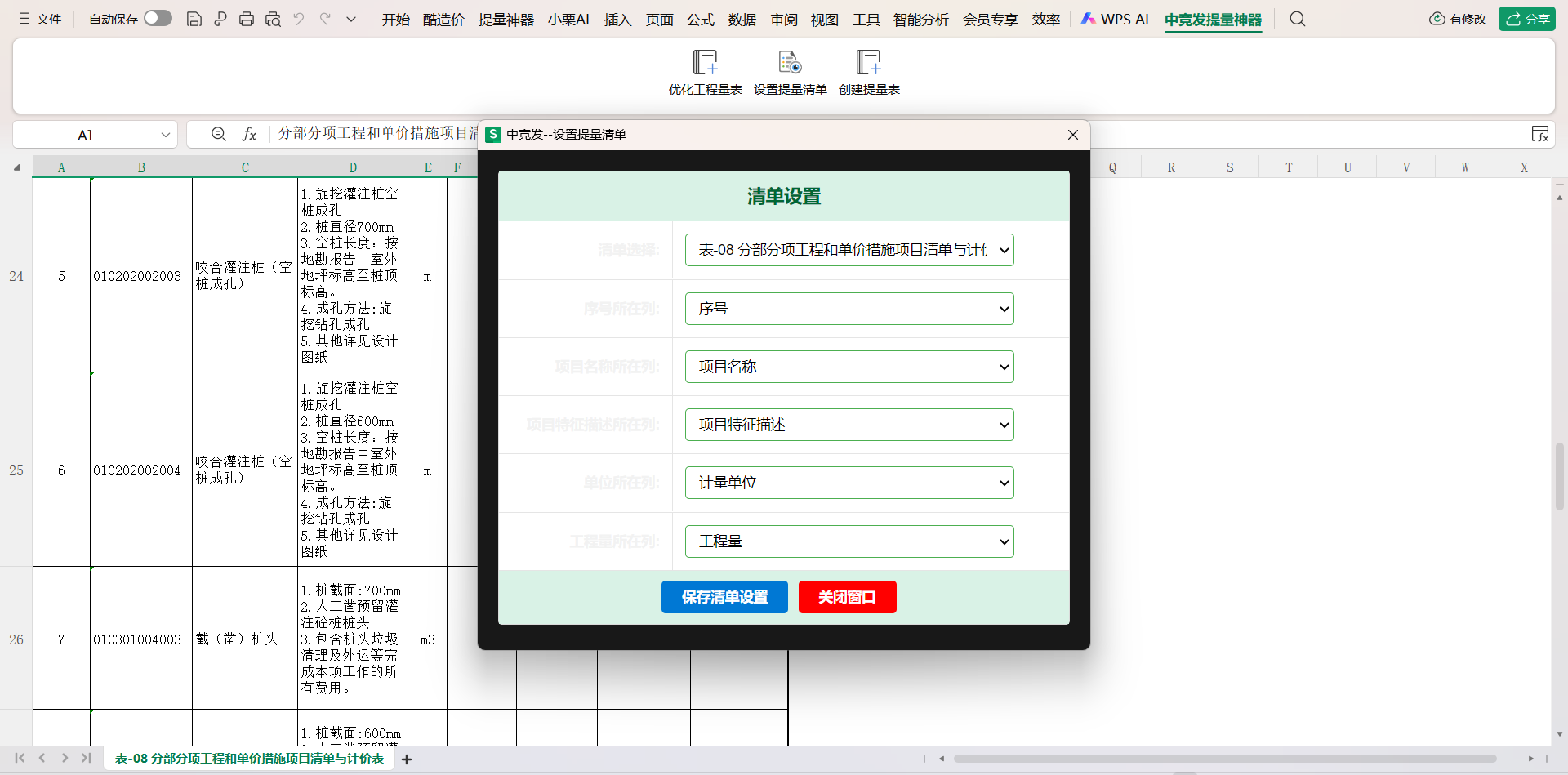Screen dimensions: 1568x775
Task: Click the save file icon
Action: 194,19
